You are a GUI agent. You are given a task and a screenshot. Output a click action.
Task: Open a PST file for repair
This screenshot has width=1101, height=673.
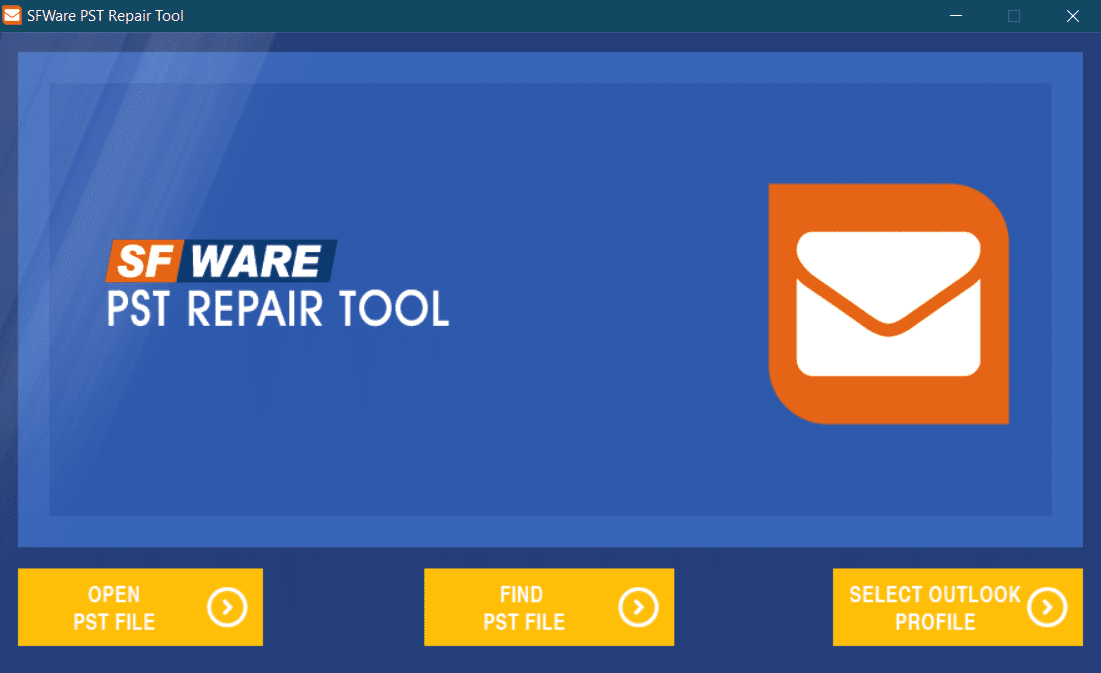click(x=140, y=607)
